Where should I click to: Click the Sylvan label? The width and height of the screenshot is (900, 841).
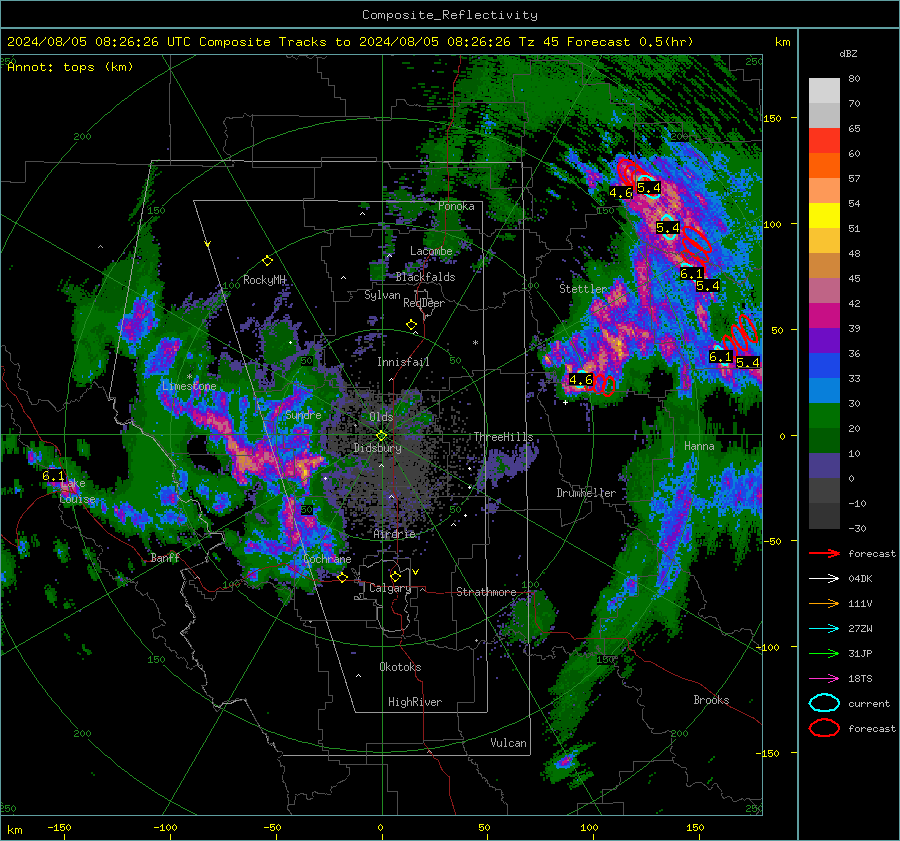click(x=382, y=295)
